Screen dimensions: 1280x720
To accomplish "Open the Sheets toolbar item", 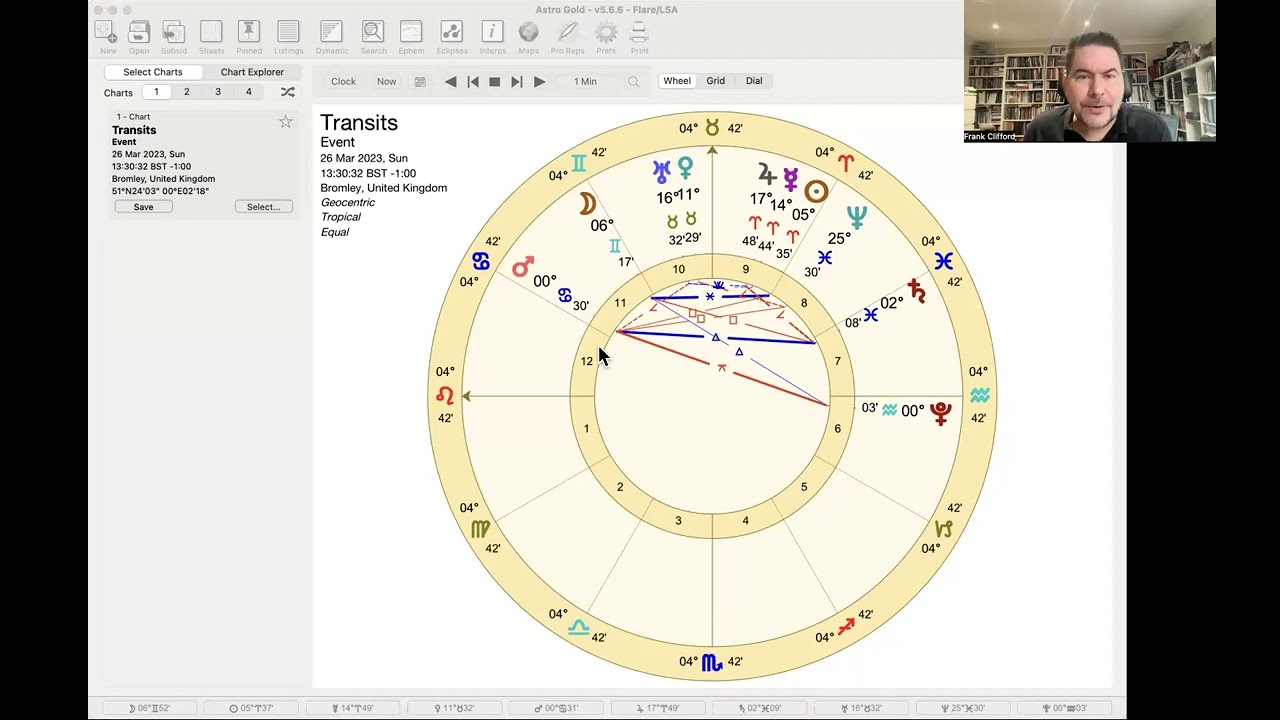I will click(x=211, y=37).
